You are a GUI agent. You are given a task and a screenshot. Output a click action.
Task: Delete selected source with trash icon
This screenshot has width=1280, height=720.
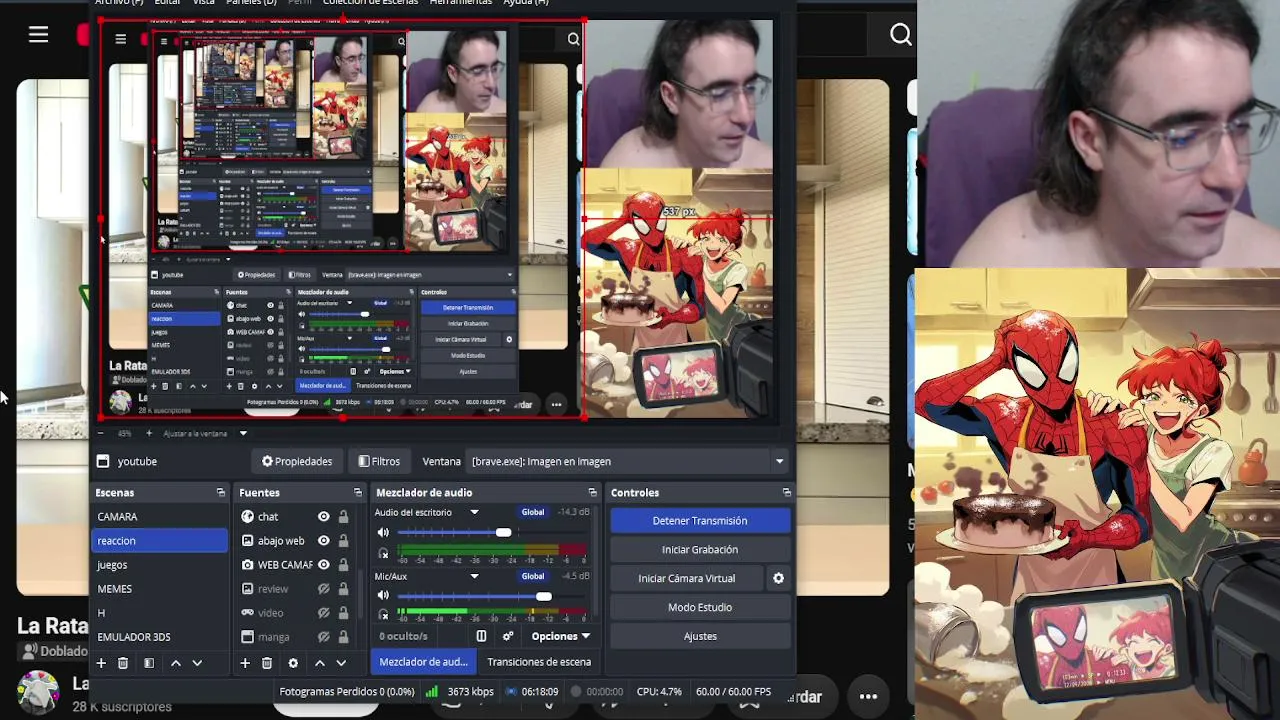pos(267,663)
